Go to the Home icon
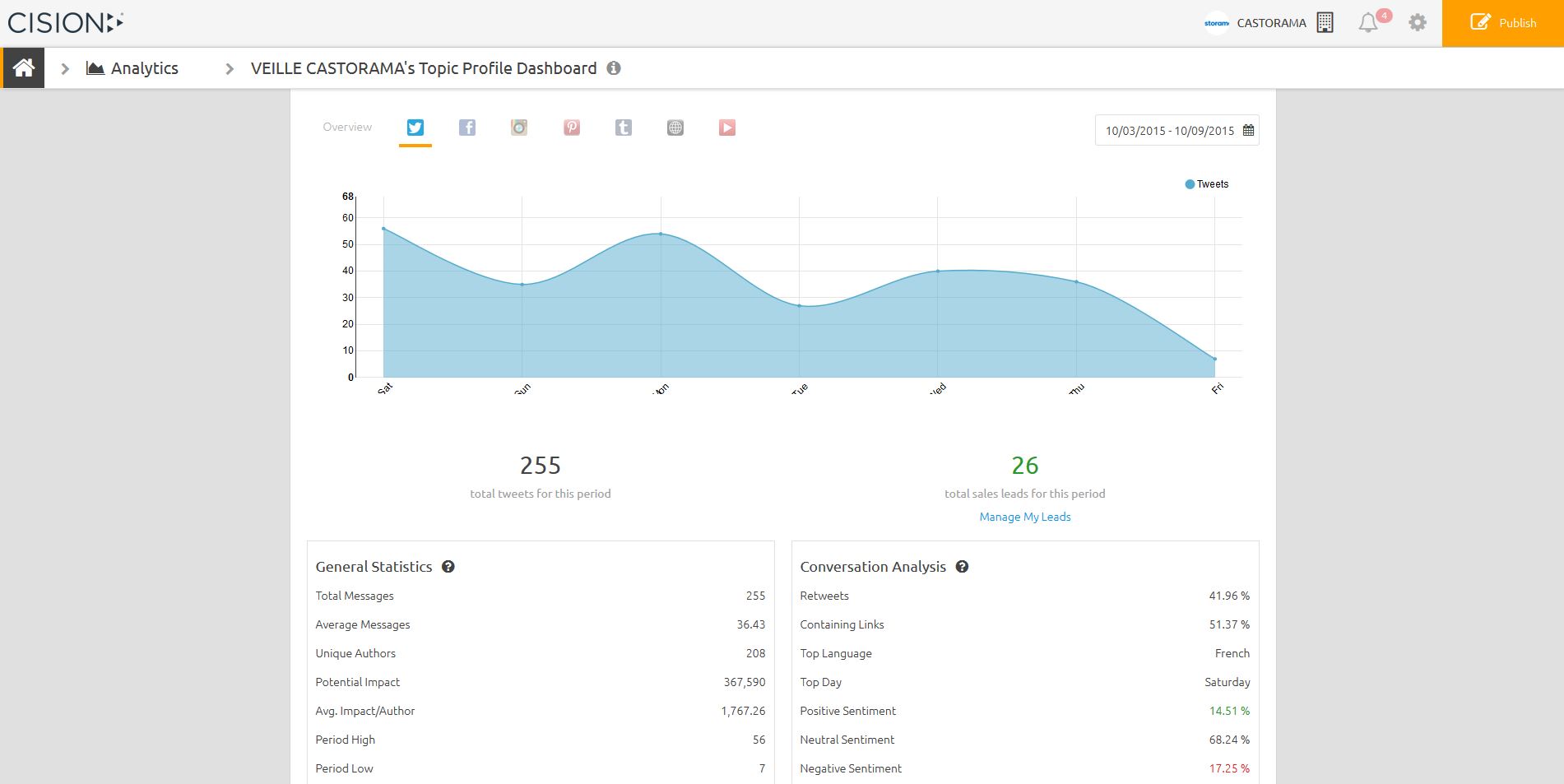This screenshot has height=784, width=1564. click(23, 68)
